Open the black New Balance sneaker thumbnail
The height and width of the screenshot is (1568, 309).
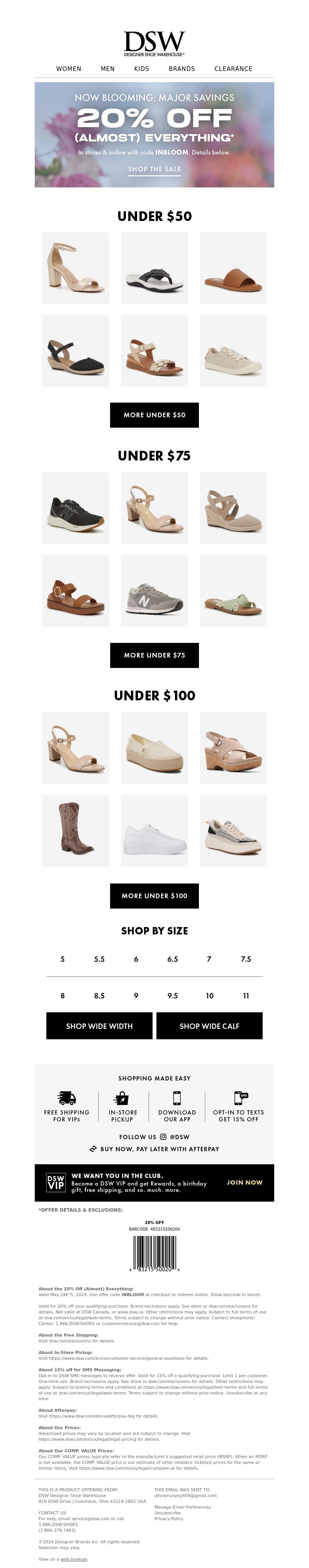coord(76,507)
